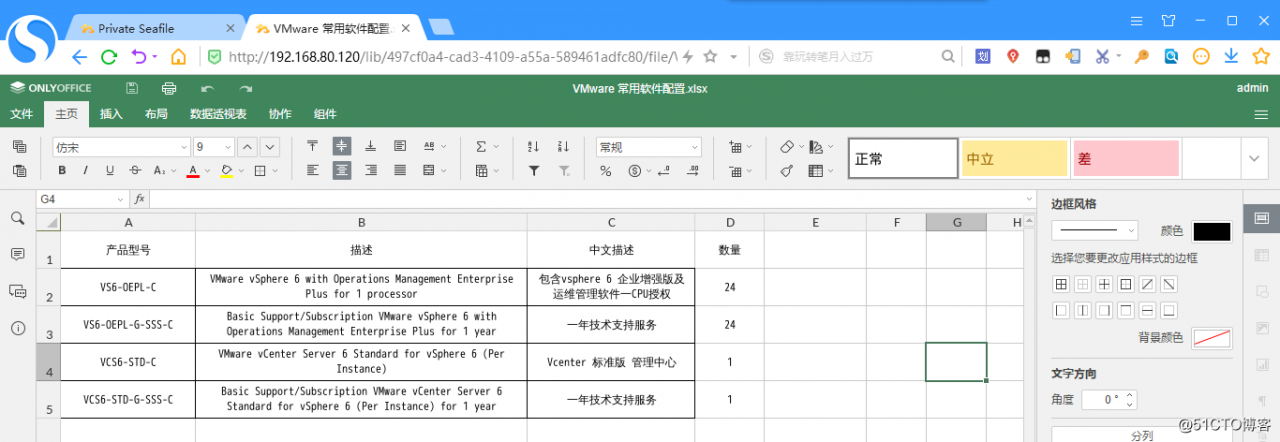This screenshot has width=1280, height=442.
Task: Toggle Bold formatting
Action: pyautogui.click(x=62, y=171)
